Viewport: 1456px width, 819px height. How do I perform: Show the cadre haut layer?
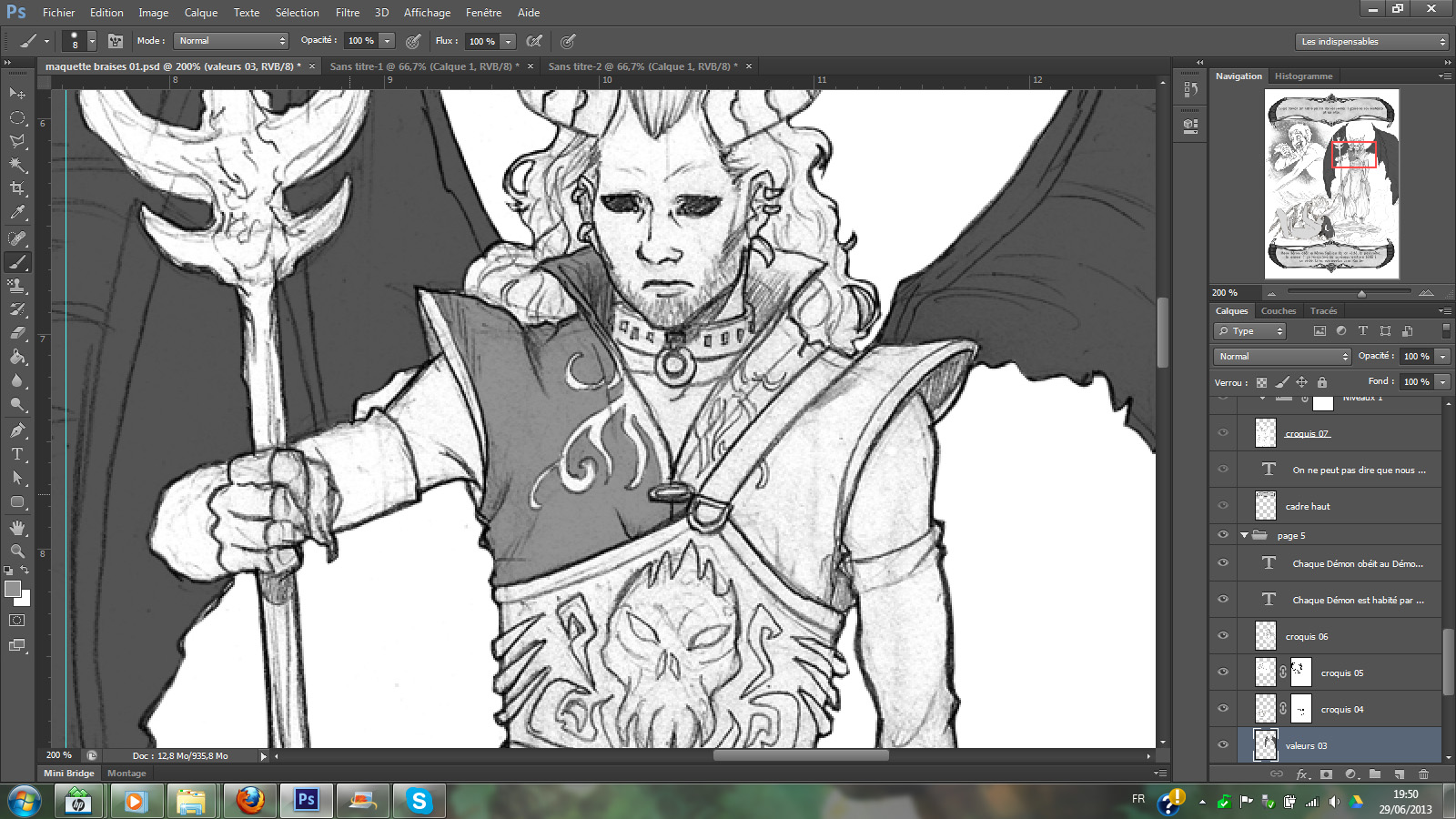click(1223, 506)
